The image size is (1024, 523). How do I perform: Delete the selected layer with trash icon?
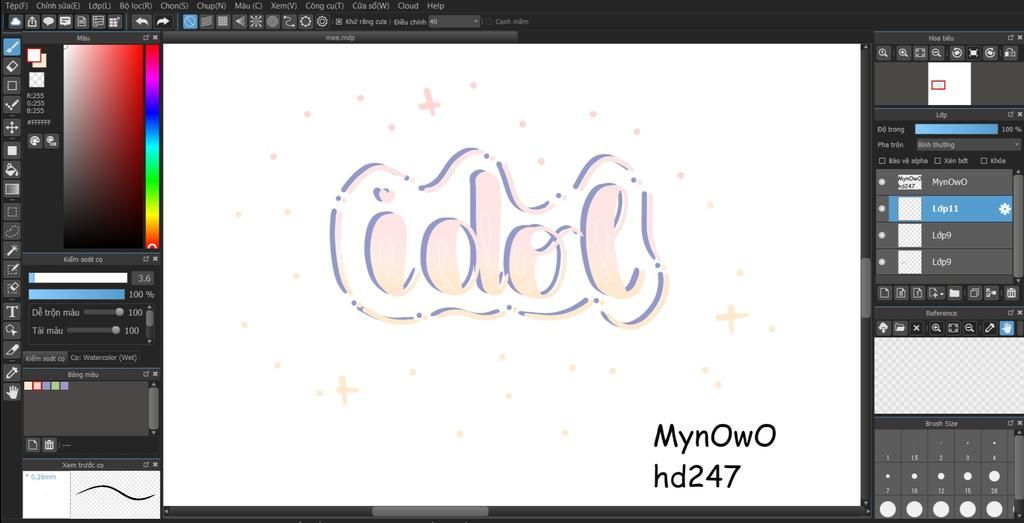(1011, 293)
